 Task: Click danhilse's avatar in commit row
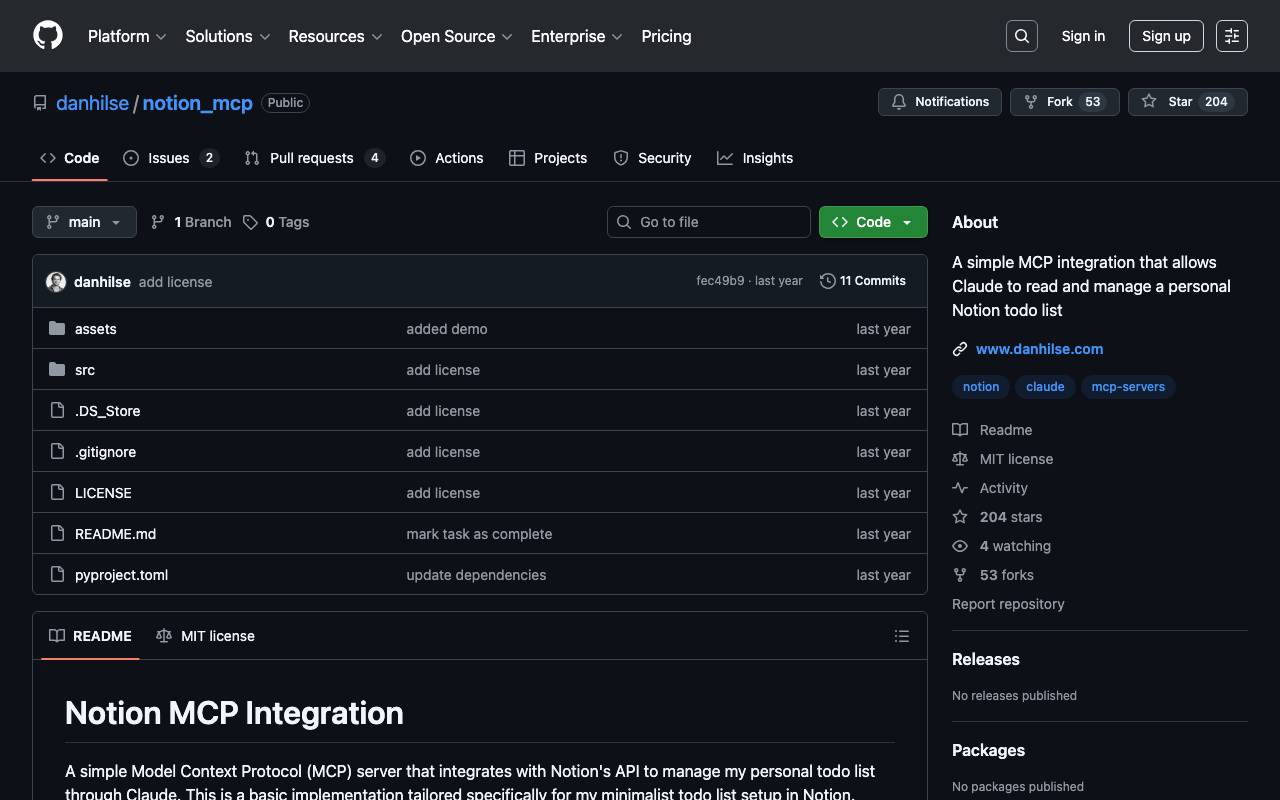tap(56, 282)
